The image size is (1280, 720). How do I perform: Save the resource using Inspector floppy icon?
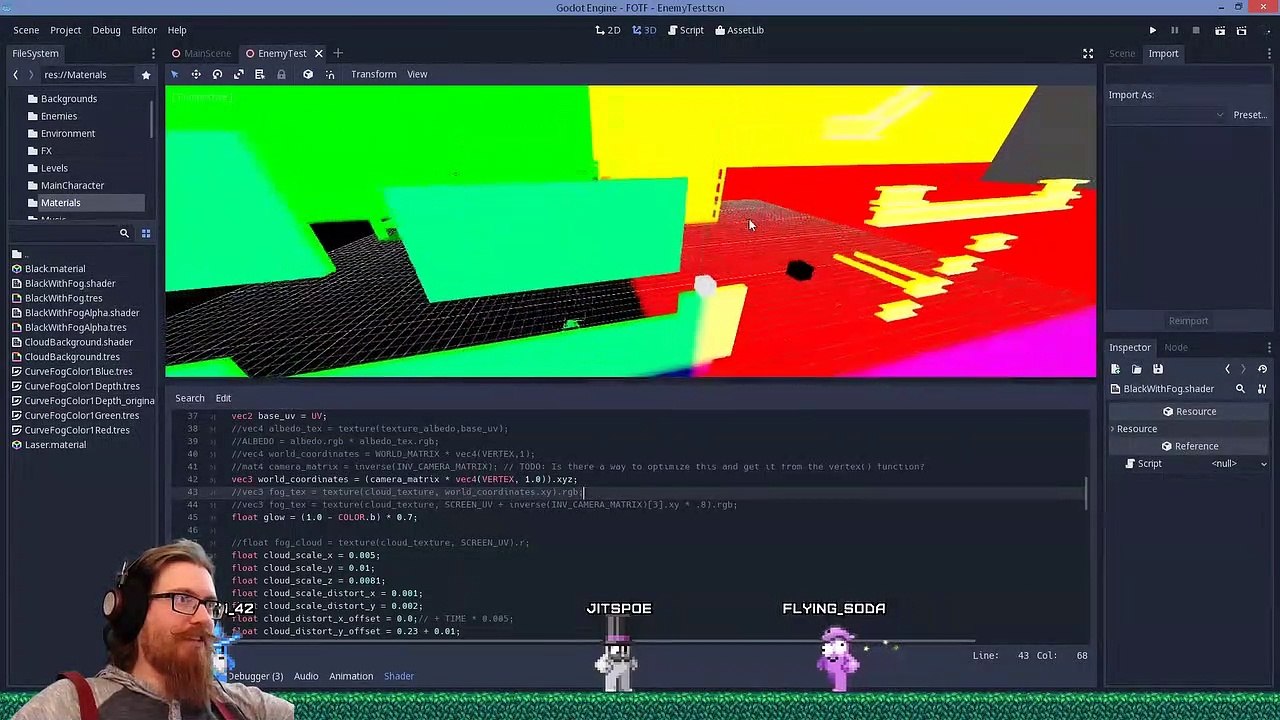click(x=1158, y=369)
